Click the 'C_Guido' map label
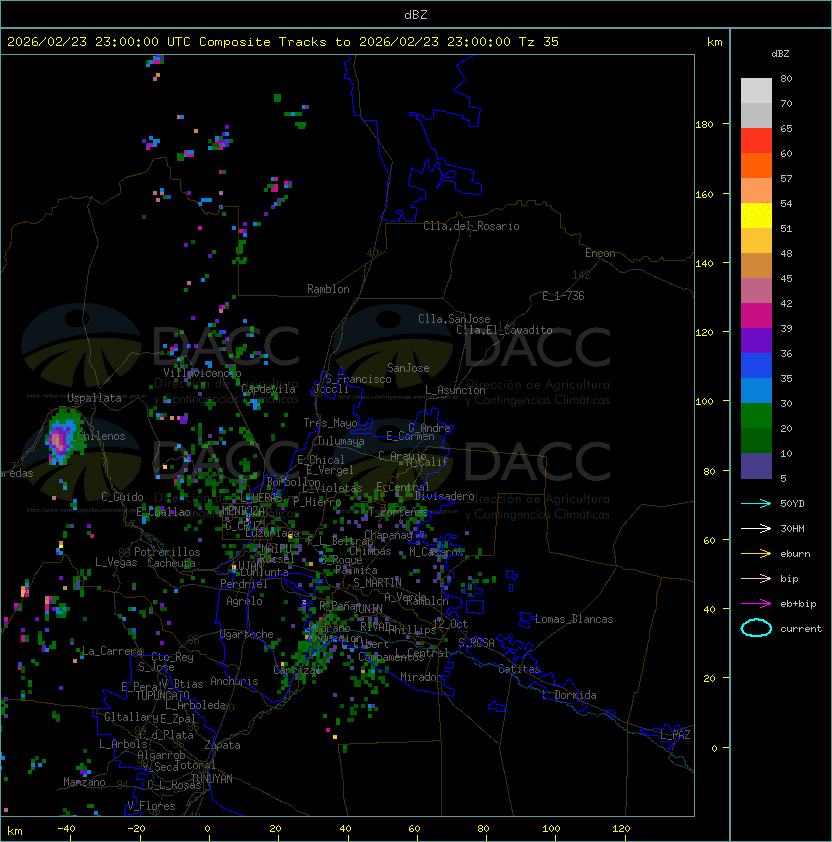Image resolution: width=832 pixels, height=842 pixels. pos(122,497)
